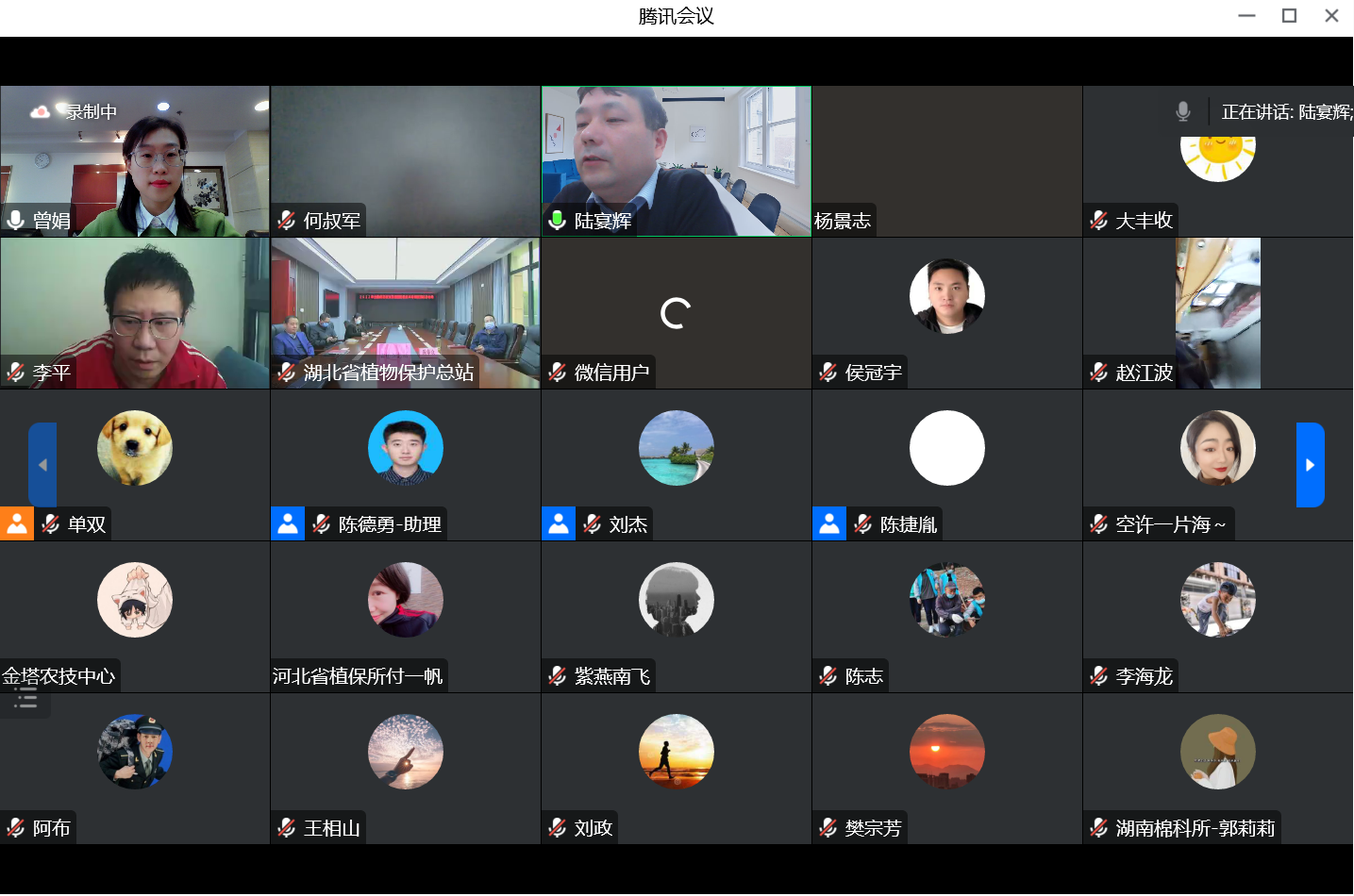
Task: Click 陈德勇-助理's portrait avatar
Action: click(406, 448)
